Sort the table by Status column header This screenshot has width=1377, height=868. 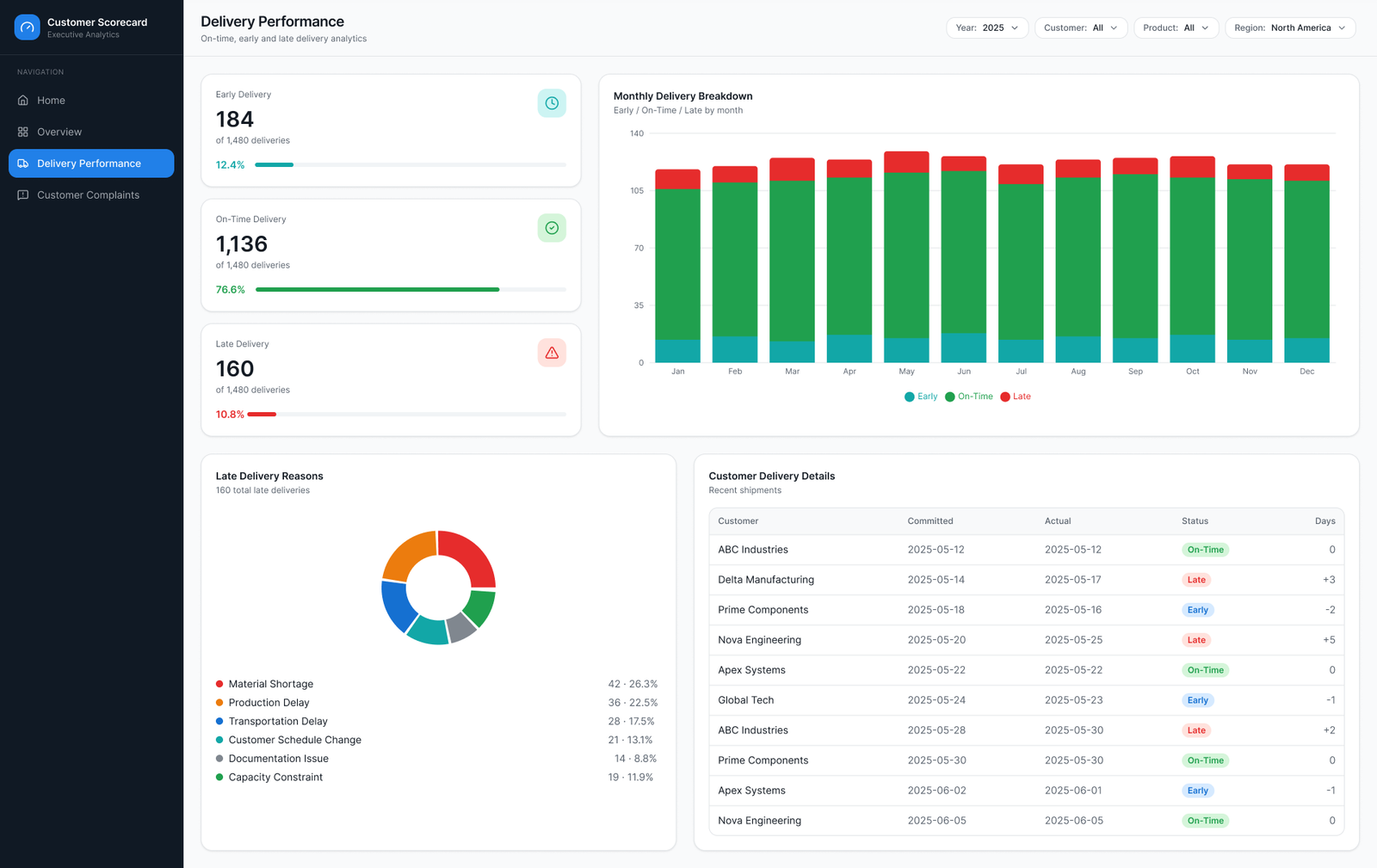[1195, 521]
